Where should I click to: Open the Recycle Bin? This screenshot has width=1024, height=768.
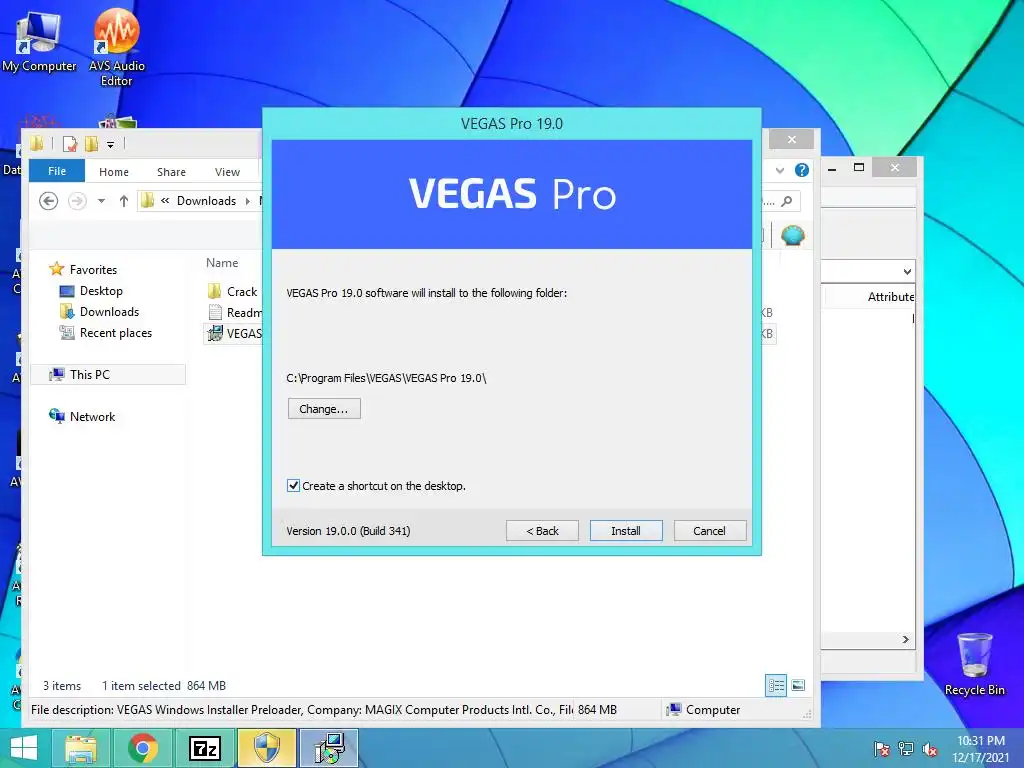(x=974, y=664)
